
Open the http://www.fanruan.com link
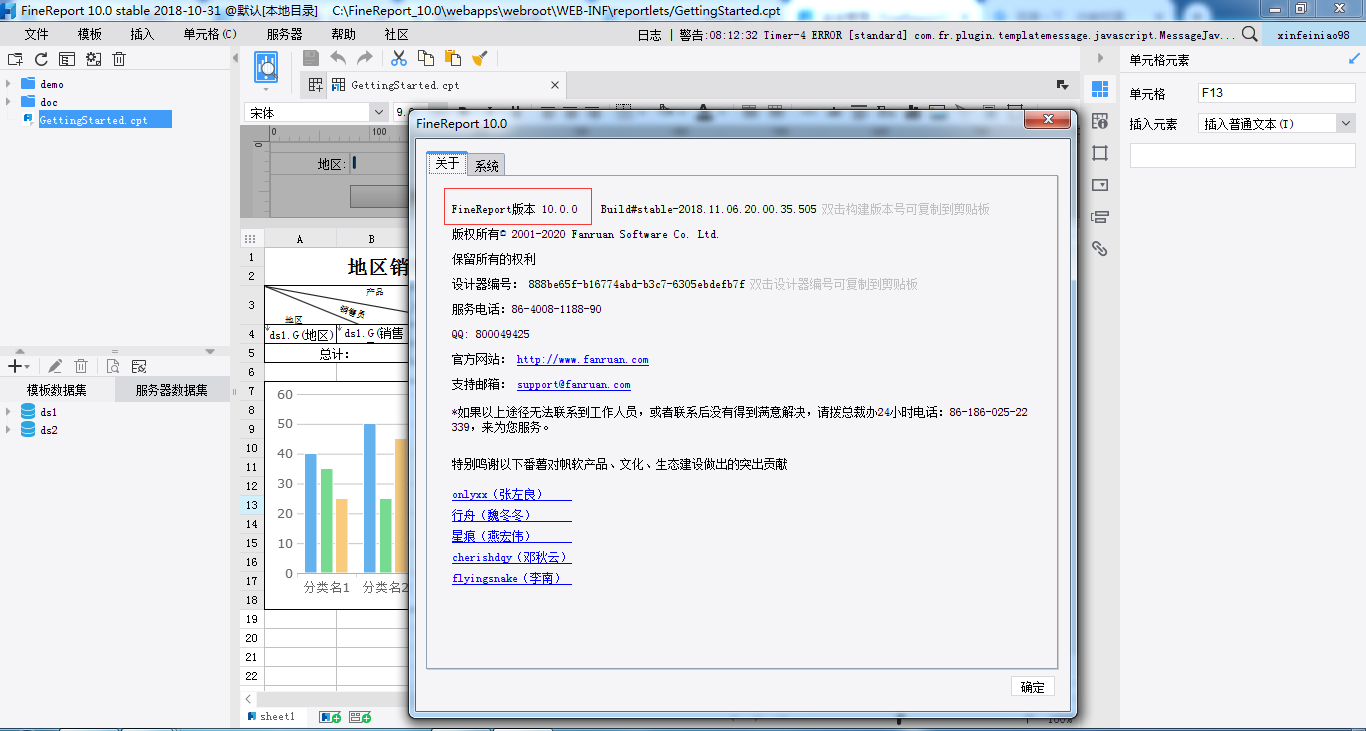point(583,360)
